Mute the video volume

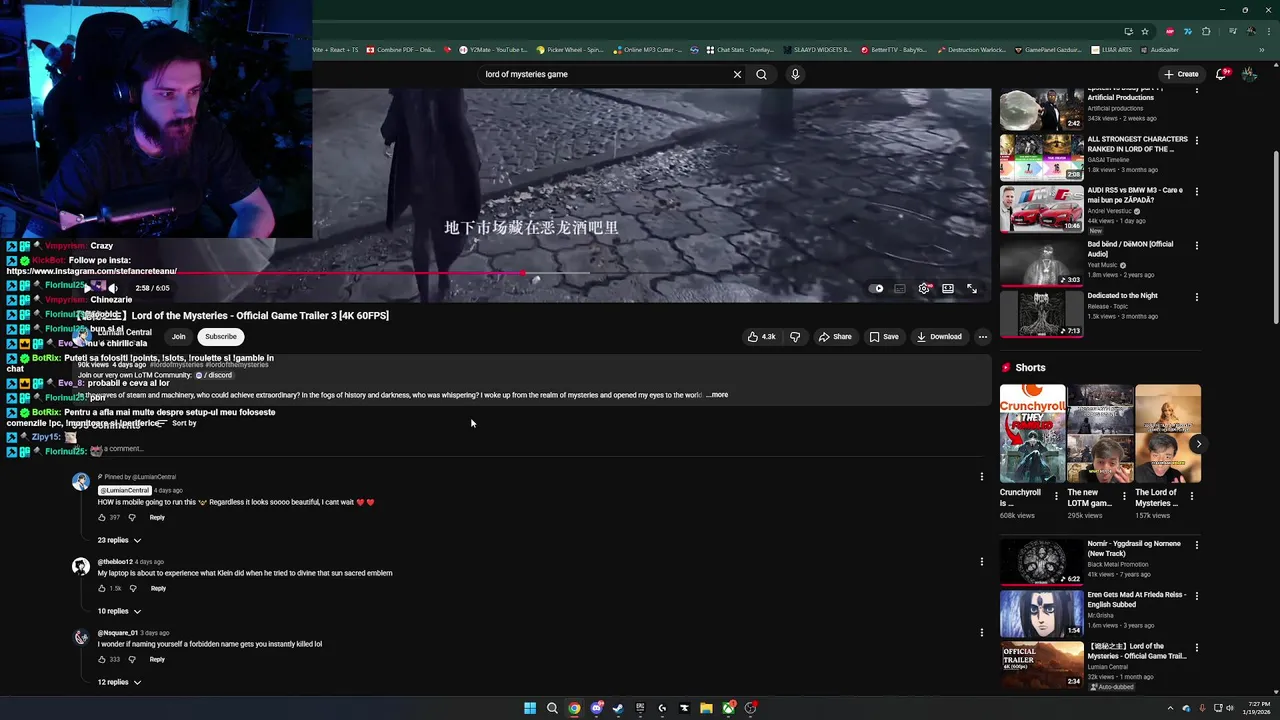click(x=113, y=288)
